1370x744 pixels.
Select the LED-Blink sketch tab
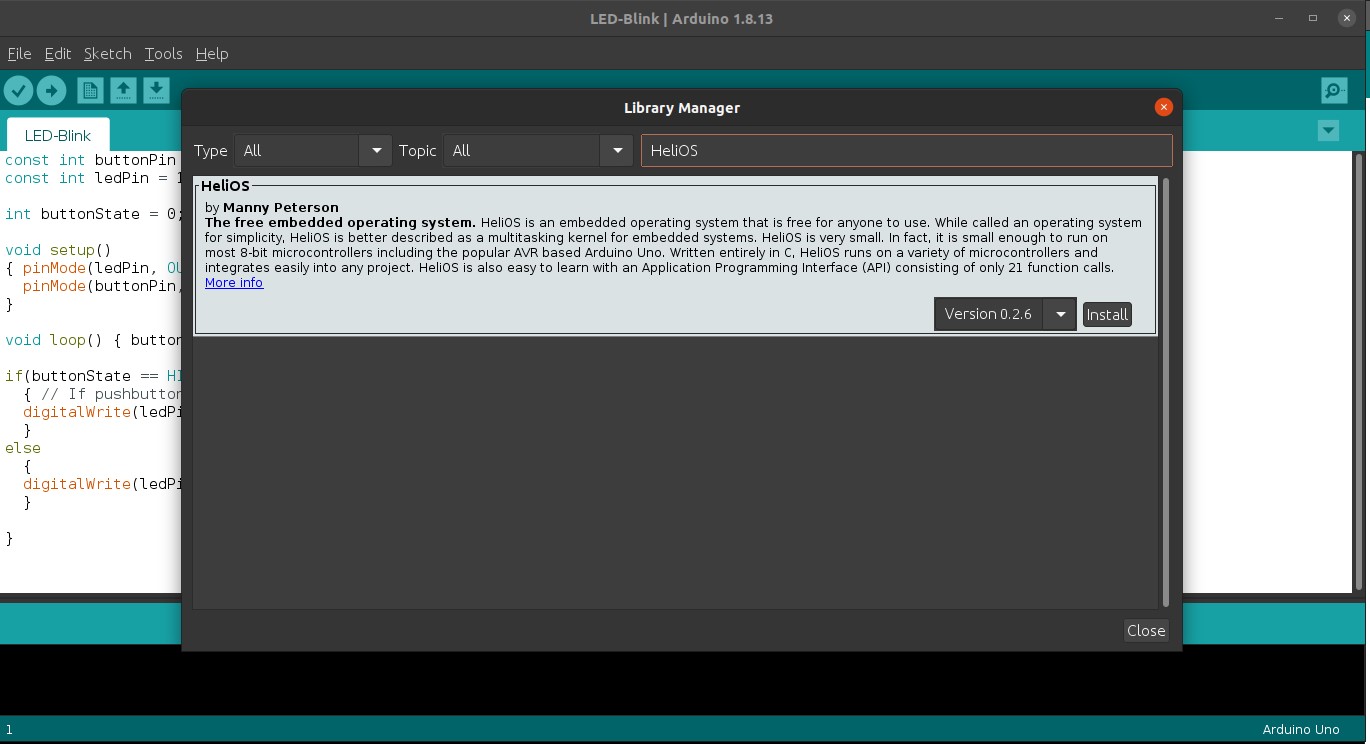click(x=58, y=136)
